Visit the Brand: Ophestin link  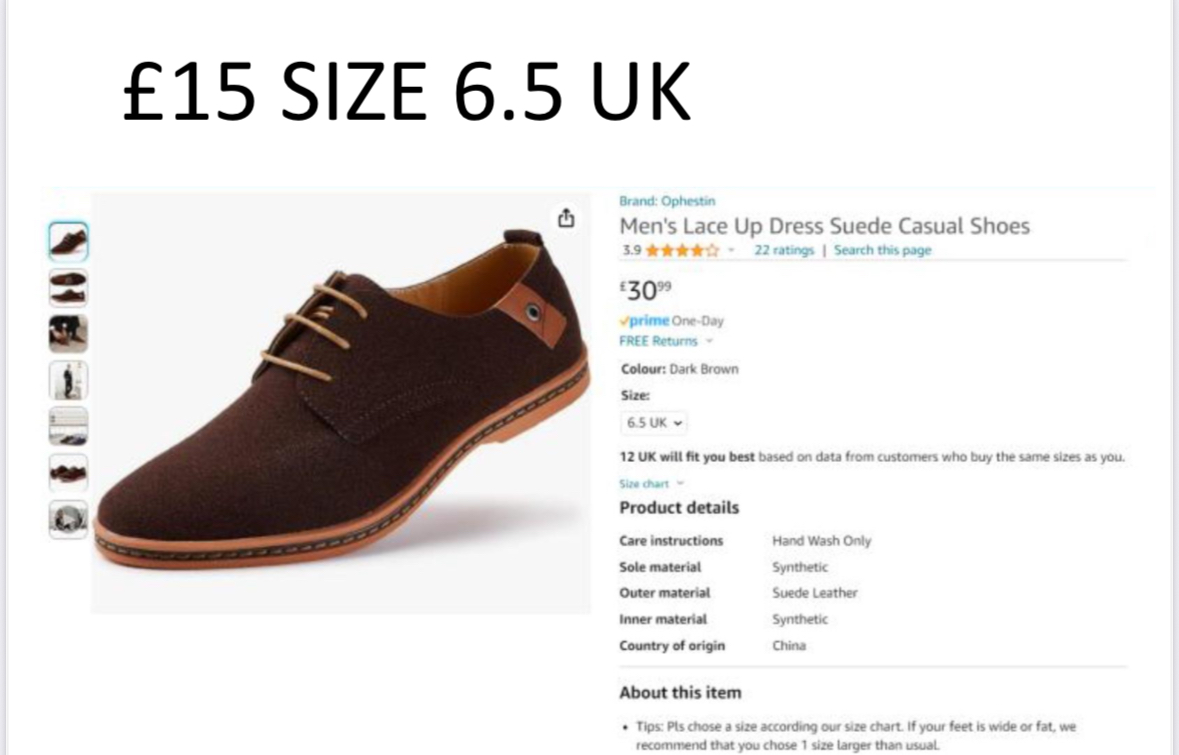pos(667,201)
